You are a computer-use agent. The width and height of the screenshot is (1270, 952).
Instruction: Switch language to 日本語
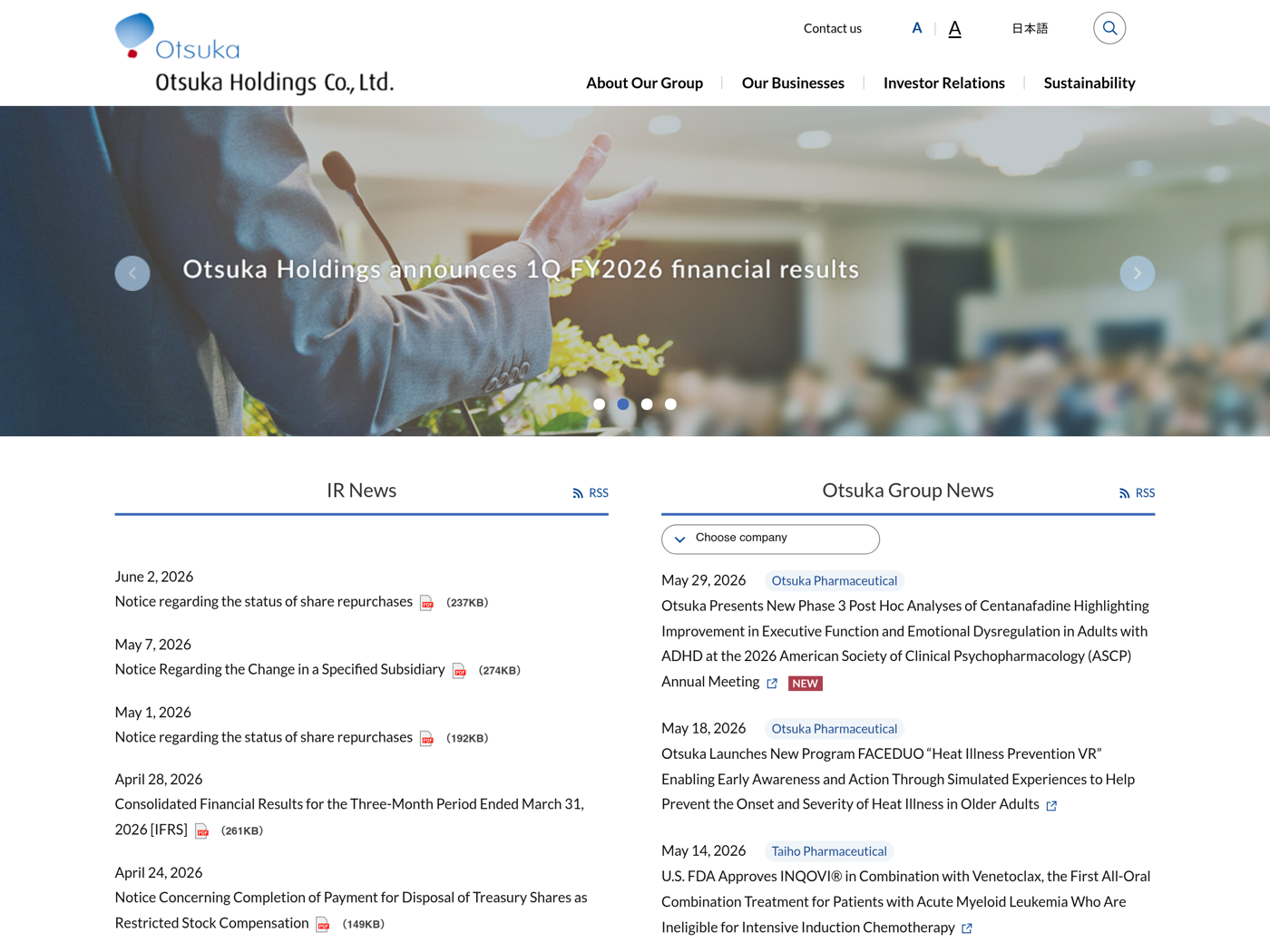click(x=1030, y=28)
